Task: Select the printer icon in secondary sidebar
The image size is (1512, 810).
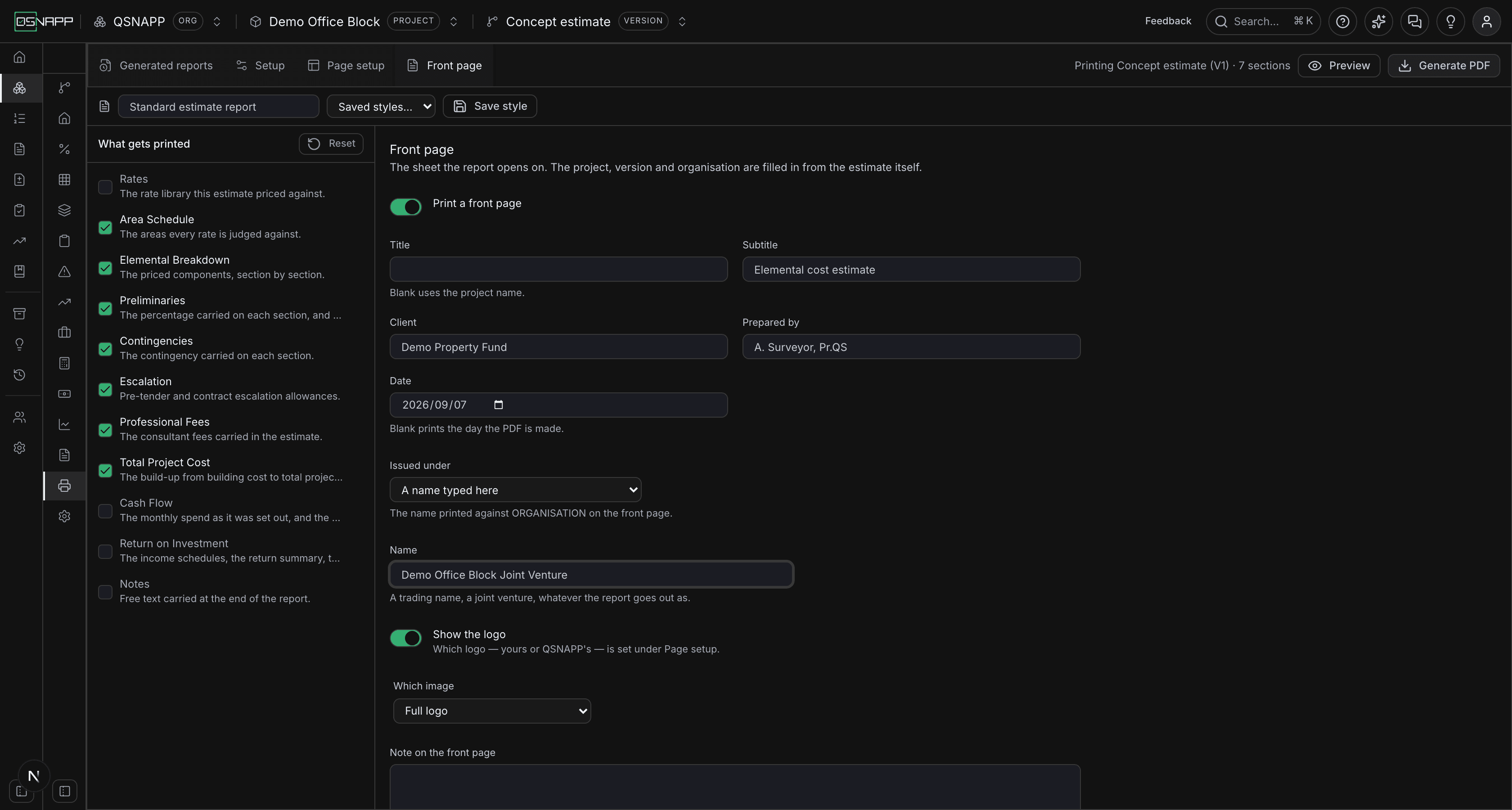Action: pos(64,486)
